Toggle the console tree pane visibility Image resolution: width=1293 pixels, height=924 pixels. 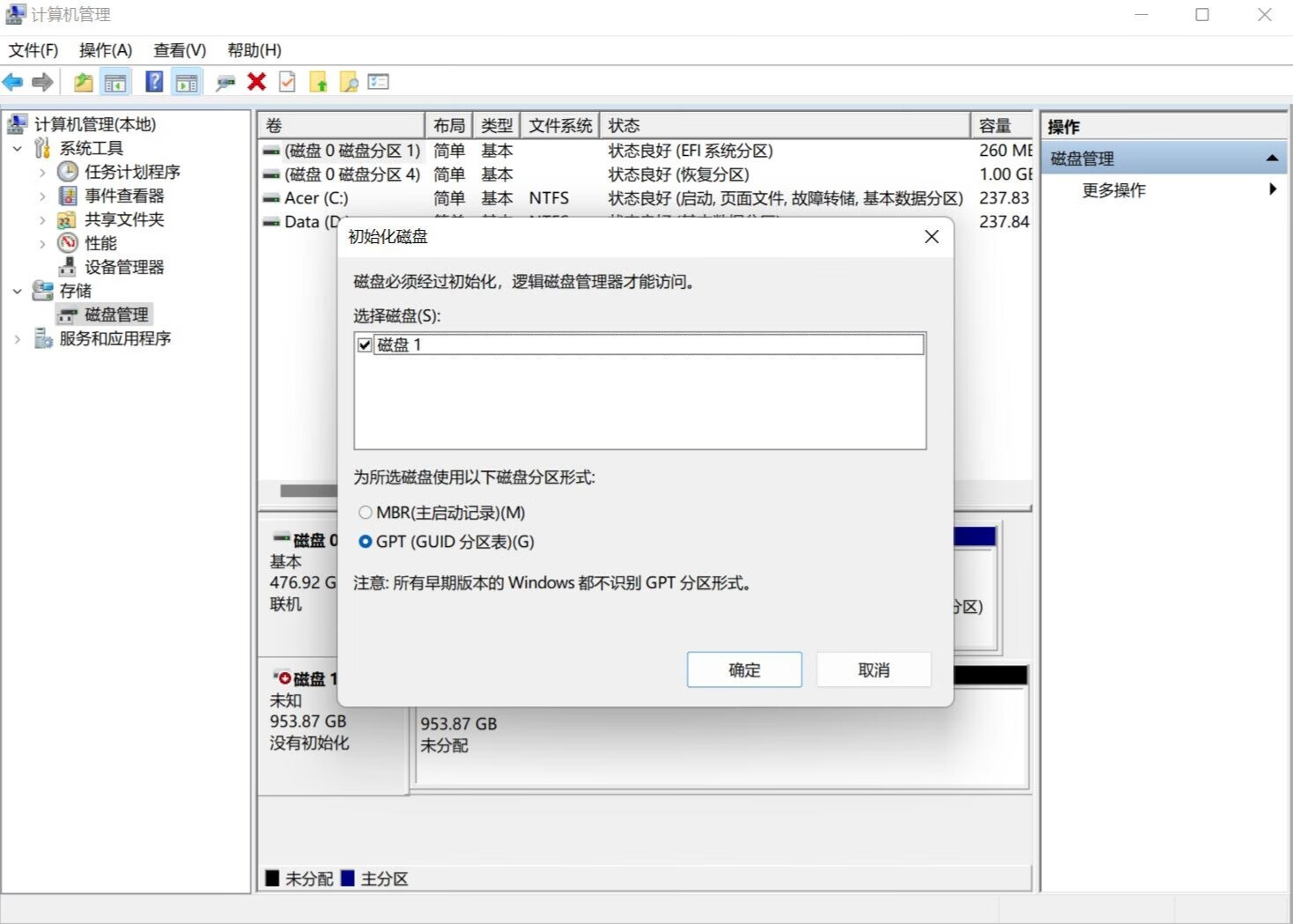(115, 82)
